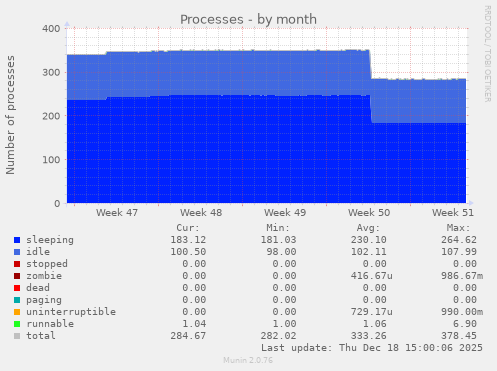This screenshot has width=497, height=371.
Task: Click sleeping minimum value 181.03
Action: coord(278,240)
